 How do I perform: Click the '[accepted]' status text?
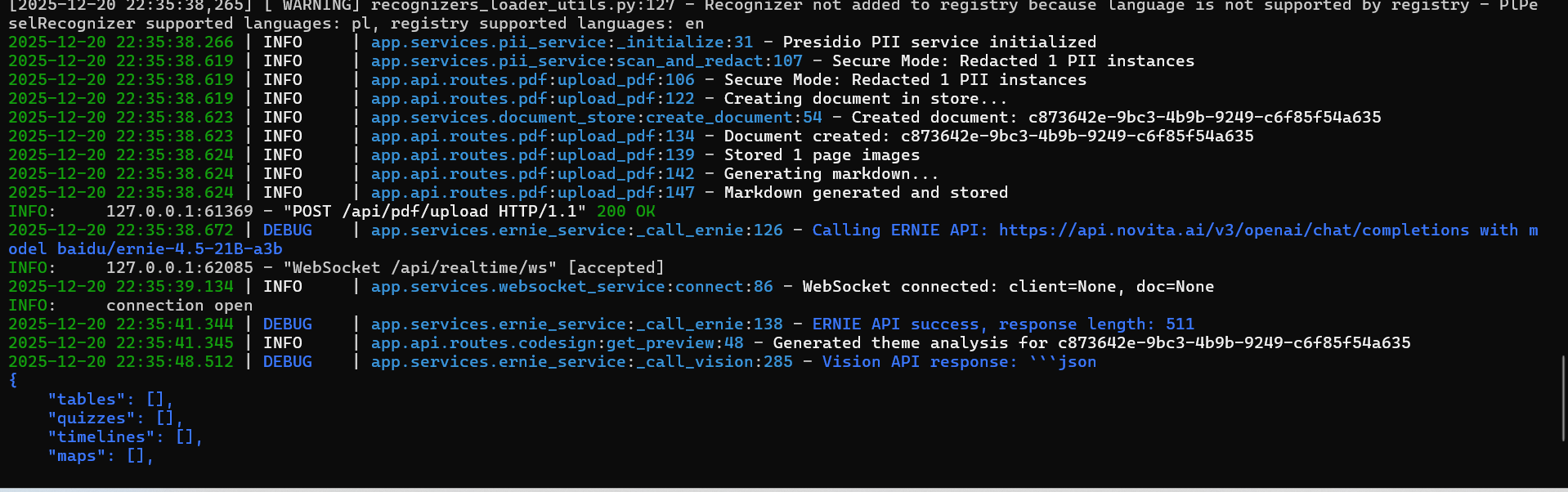[x=616, y=267]
